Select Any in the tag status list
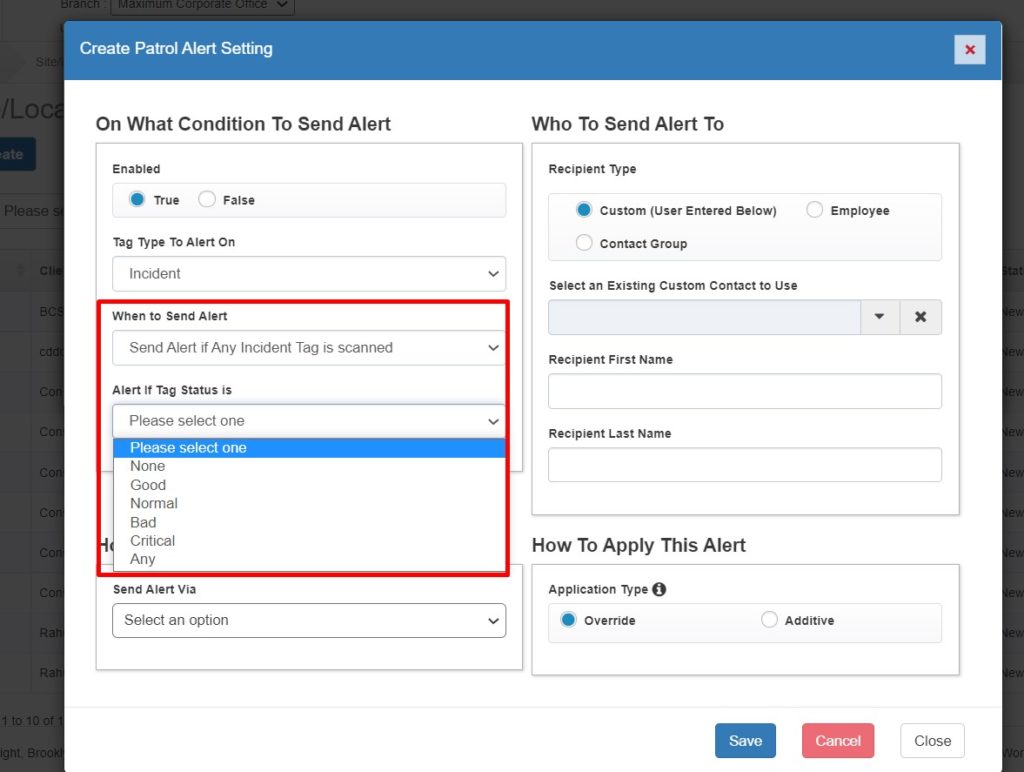 tap(142, 559)
